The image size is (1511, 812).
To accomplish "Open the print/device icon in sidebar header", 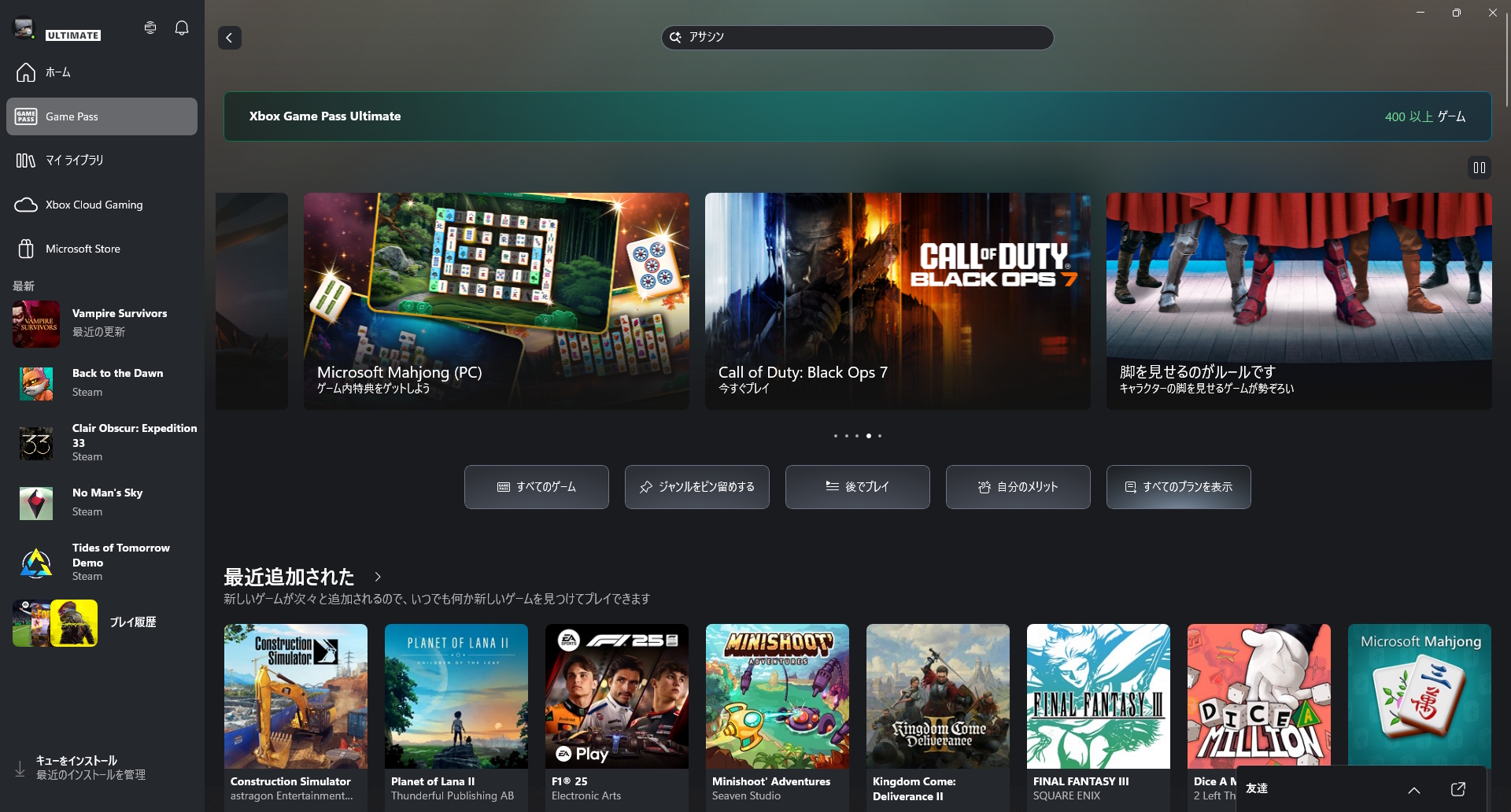I will click(x=150, y=28).
